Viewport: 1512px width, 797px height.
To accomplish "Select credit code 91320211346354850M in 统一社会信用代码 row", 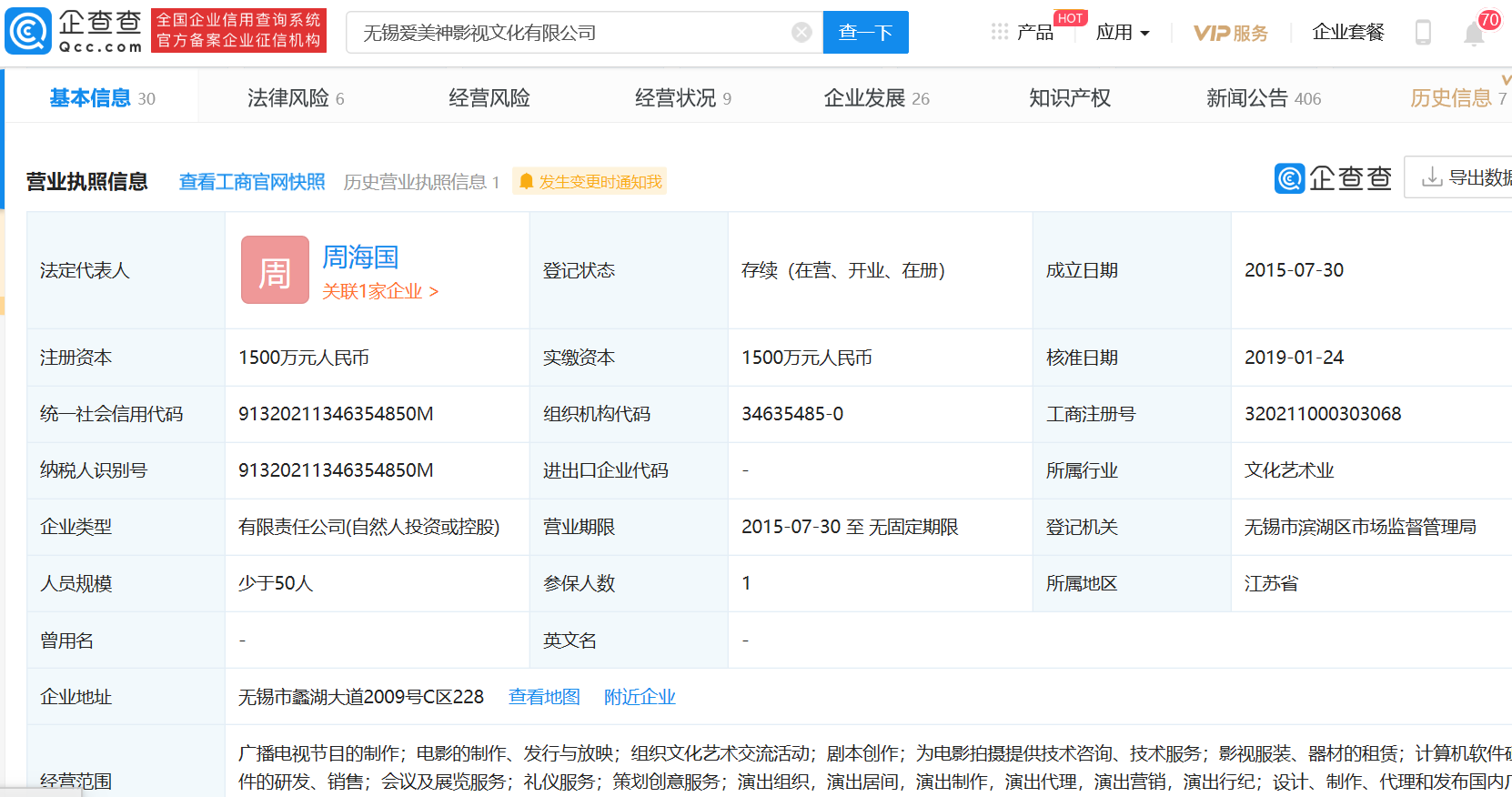I will click(336, 414).
